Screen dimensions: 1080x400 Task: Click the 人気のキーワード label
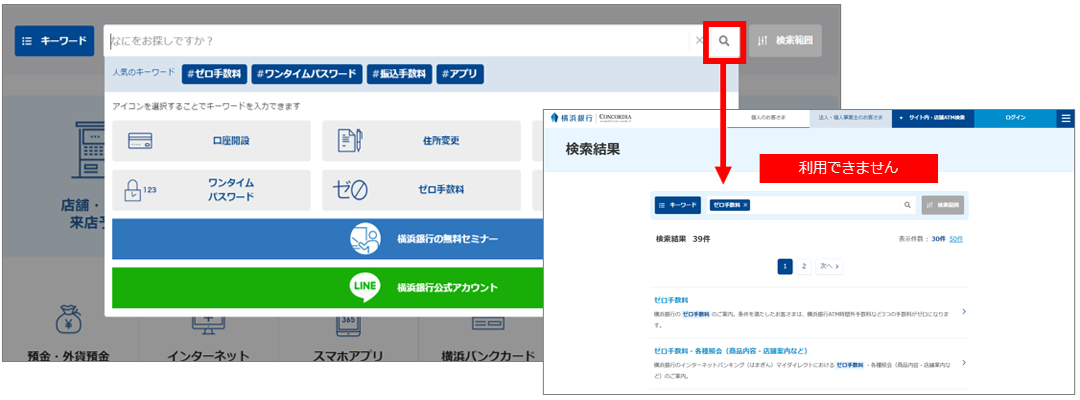(x=143, y=72)
